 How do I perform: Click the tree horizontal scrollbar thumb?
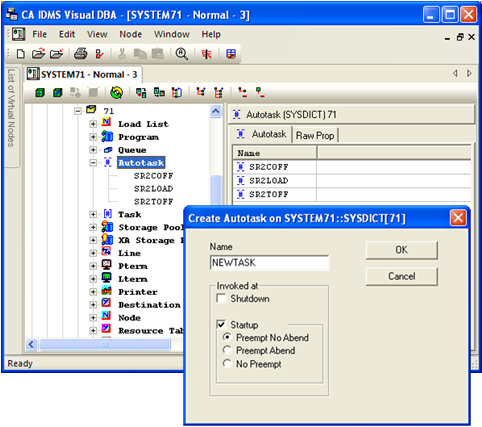click(x=105, y=344)
